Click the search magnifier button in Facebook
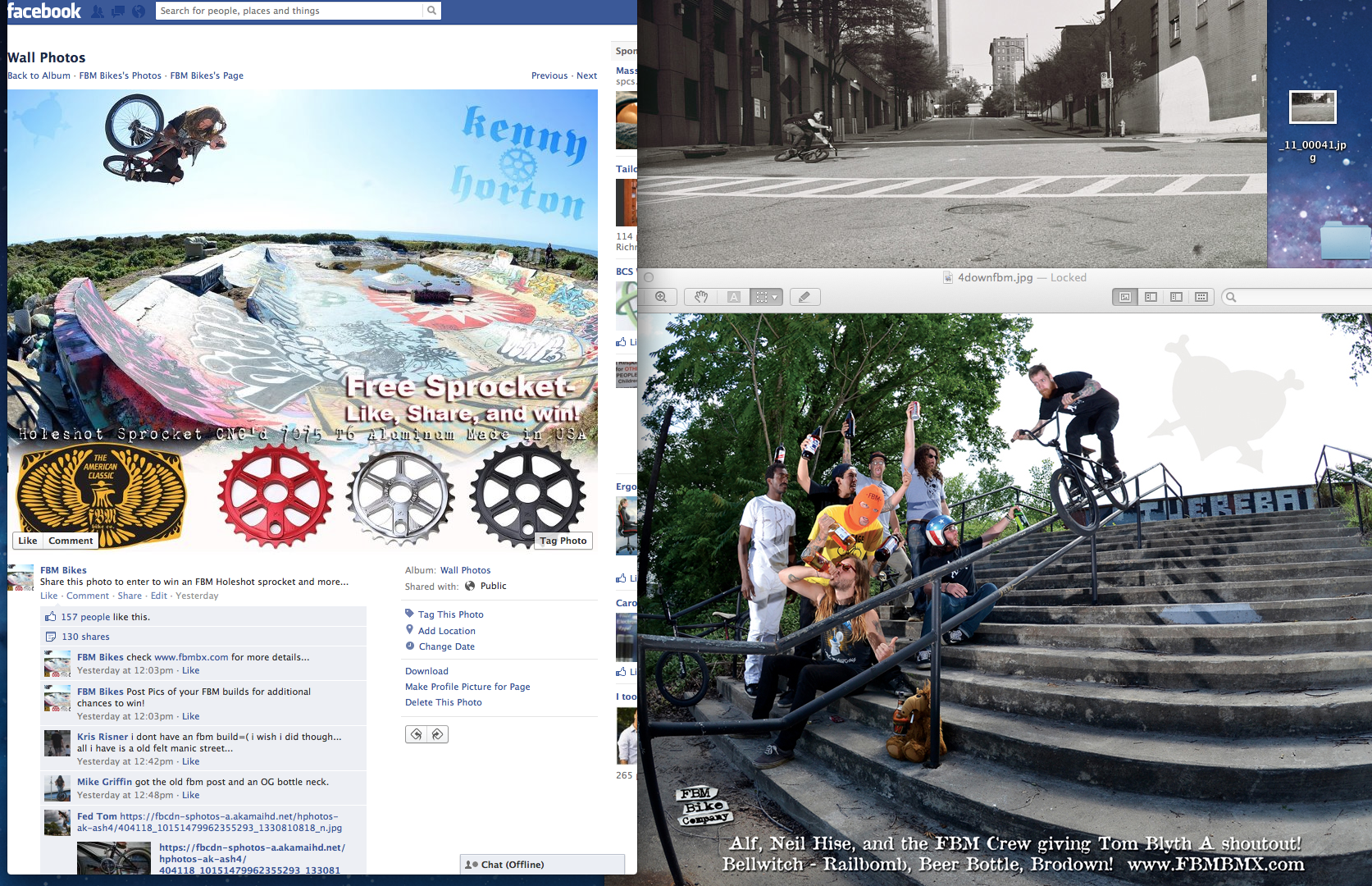The width and height of the screenshot is (1372, 886). pyautogui.click(x=431, y=11)
